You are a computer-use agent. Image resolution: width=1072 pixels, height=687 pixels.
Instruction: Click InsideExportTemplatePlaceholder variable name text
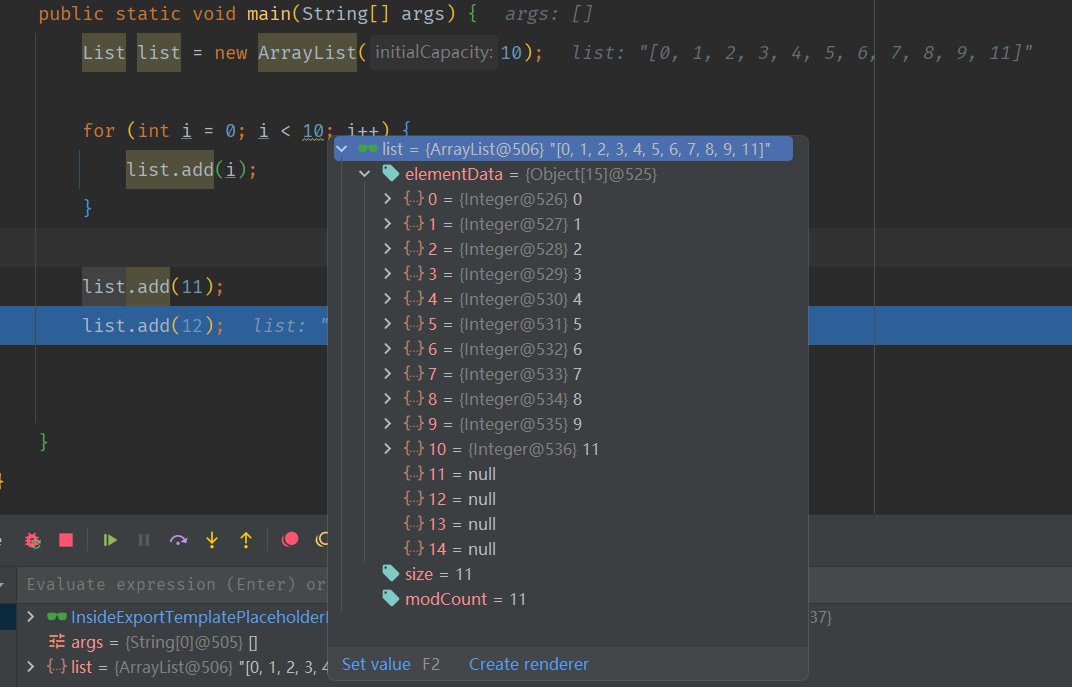(x=200, y=617)
